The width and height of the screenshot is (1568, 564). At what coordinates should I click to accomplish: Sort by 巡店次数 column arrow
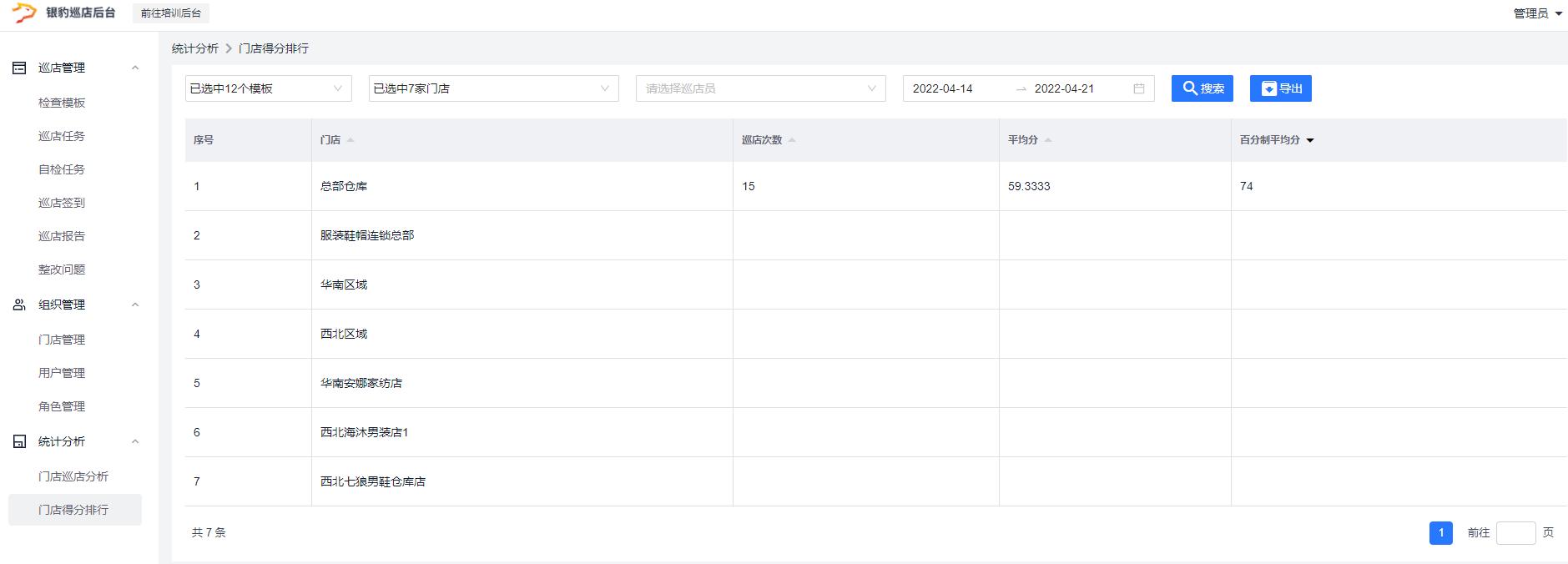(x=792, y=140)
